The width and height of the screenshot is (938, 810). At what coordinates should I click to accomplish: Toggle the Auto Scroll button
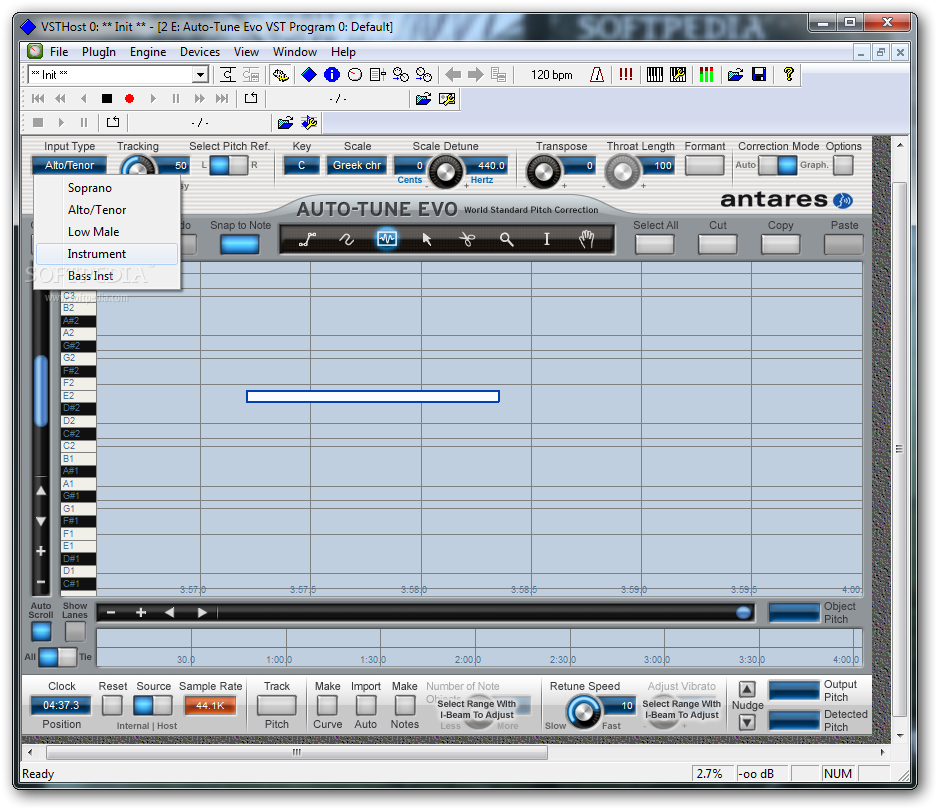[41, 632]
